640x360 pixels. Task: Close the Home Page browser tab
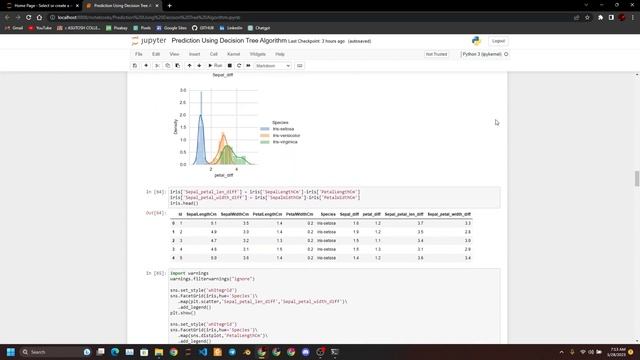click(77, 6)
